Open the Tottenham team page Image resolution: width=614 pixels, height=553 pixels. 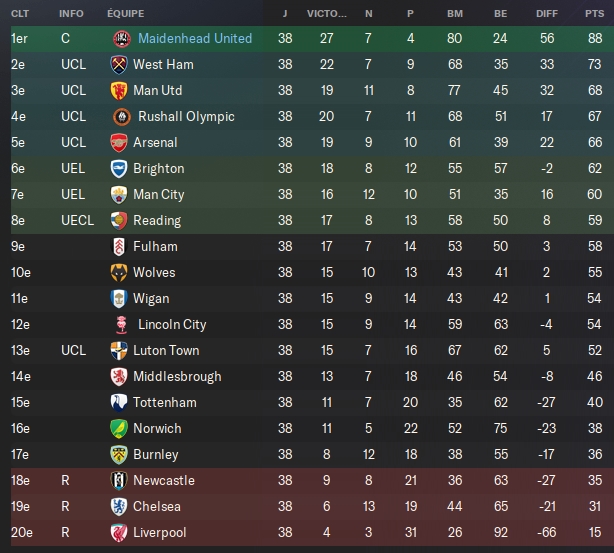click(165, 403)
